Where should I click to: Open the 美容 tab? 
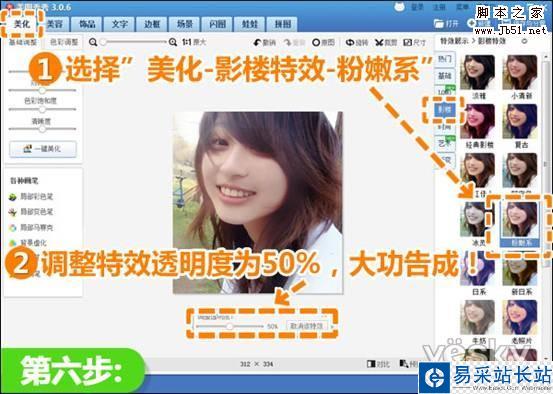pyautogui.click(x=54, y=24)
